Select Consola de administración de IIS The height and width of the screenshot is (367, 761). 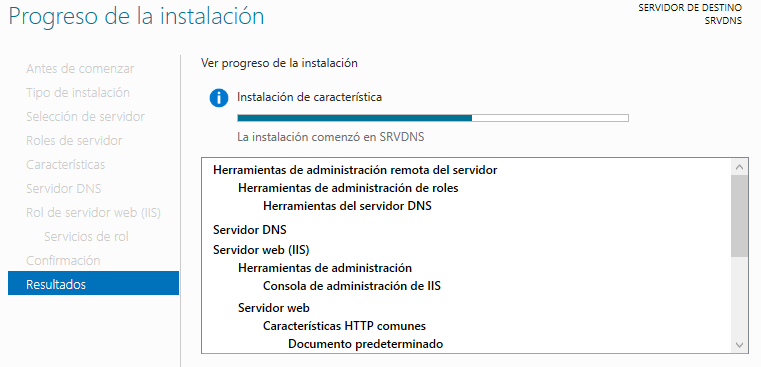tap(352, 286)
